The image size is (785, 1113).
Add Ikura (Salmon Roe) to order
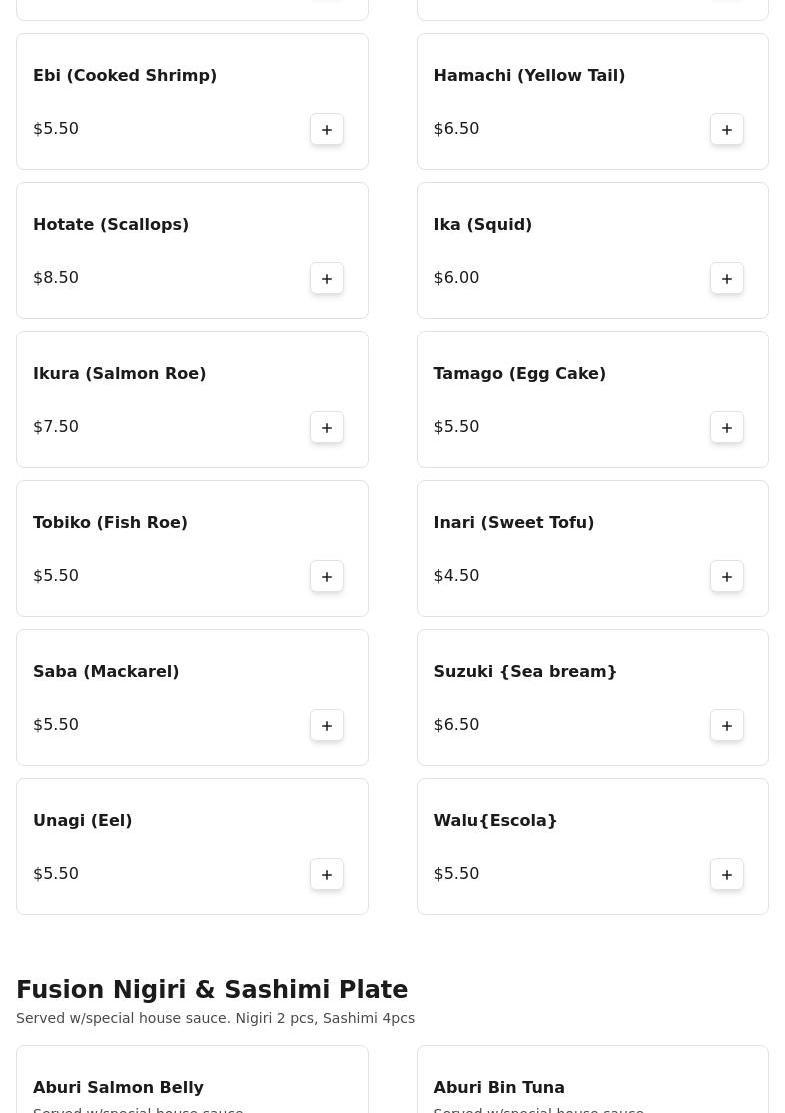tap(327, 428)
